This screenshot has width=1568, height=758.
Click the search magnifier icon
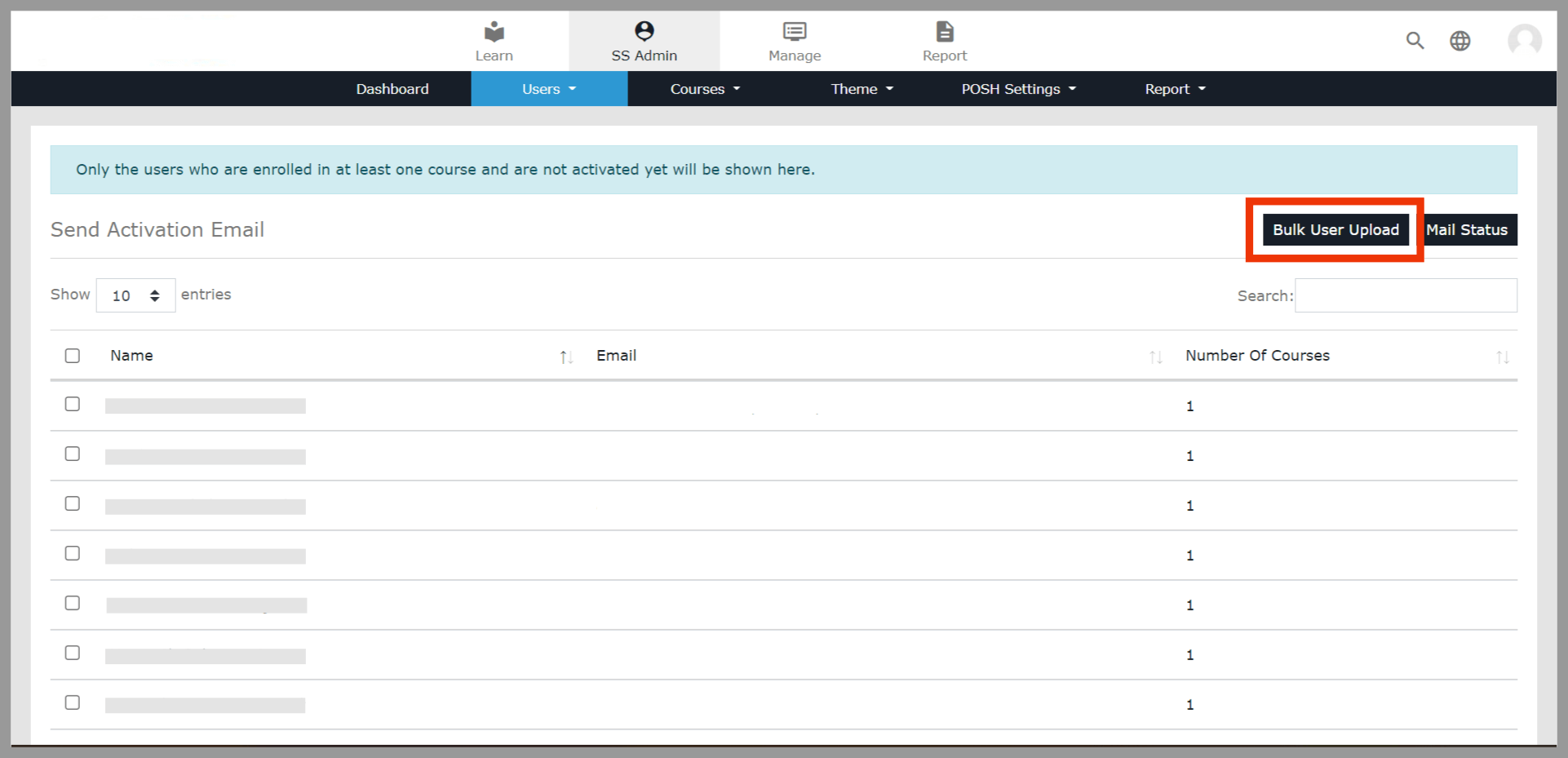[x=1415, y=41]
